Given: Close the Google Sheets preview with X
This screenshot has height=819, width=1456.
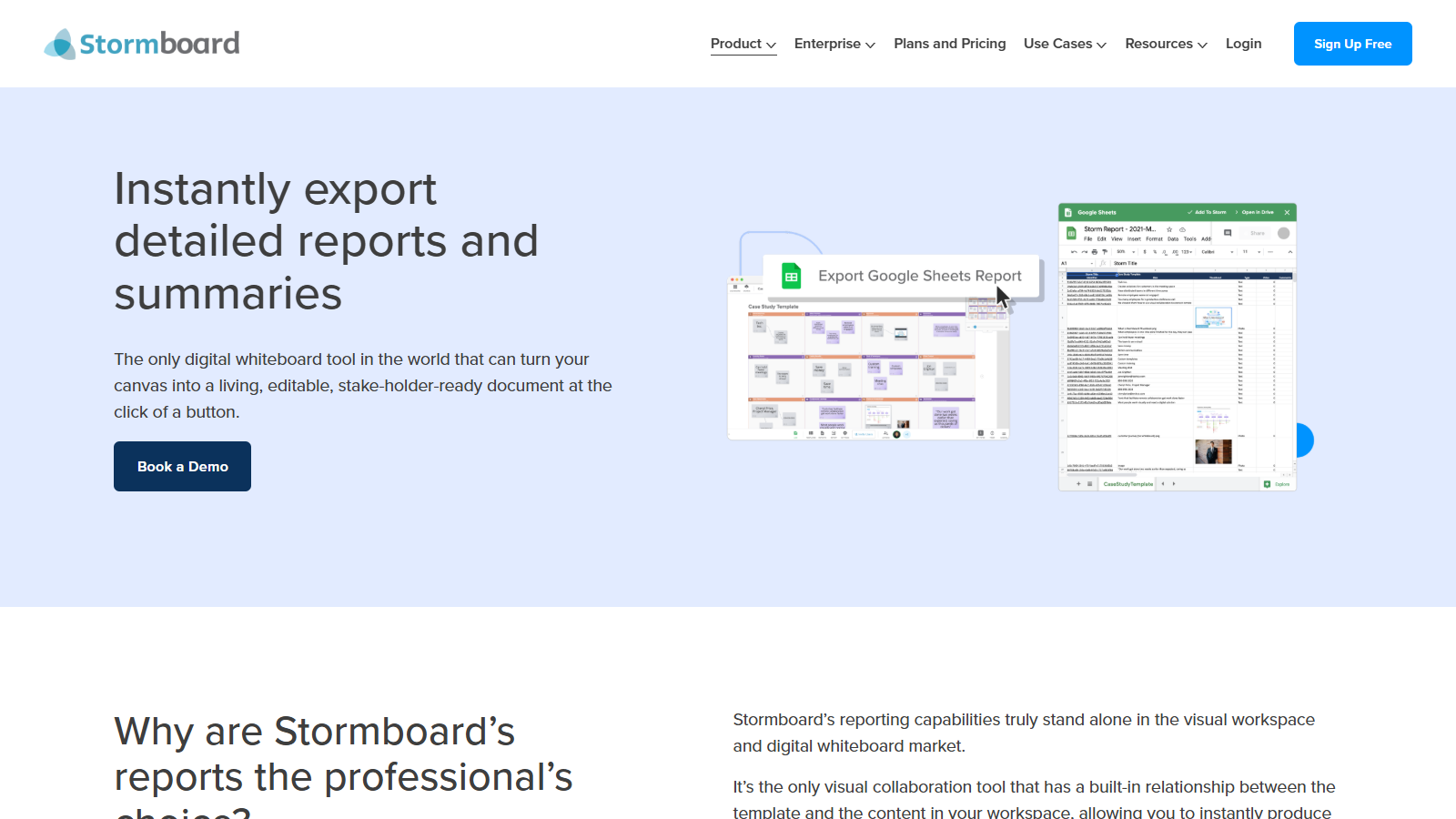Looking at the screenshot, I should click(x=1287, y=212).
